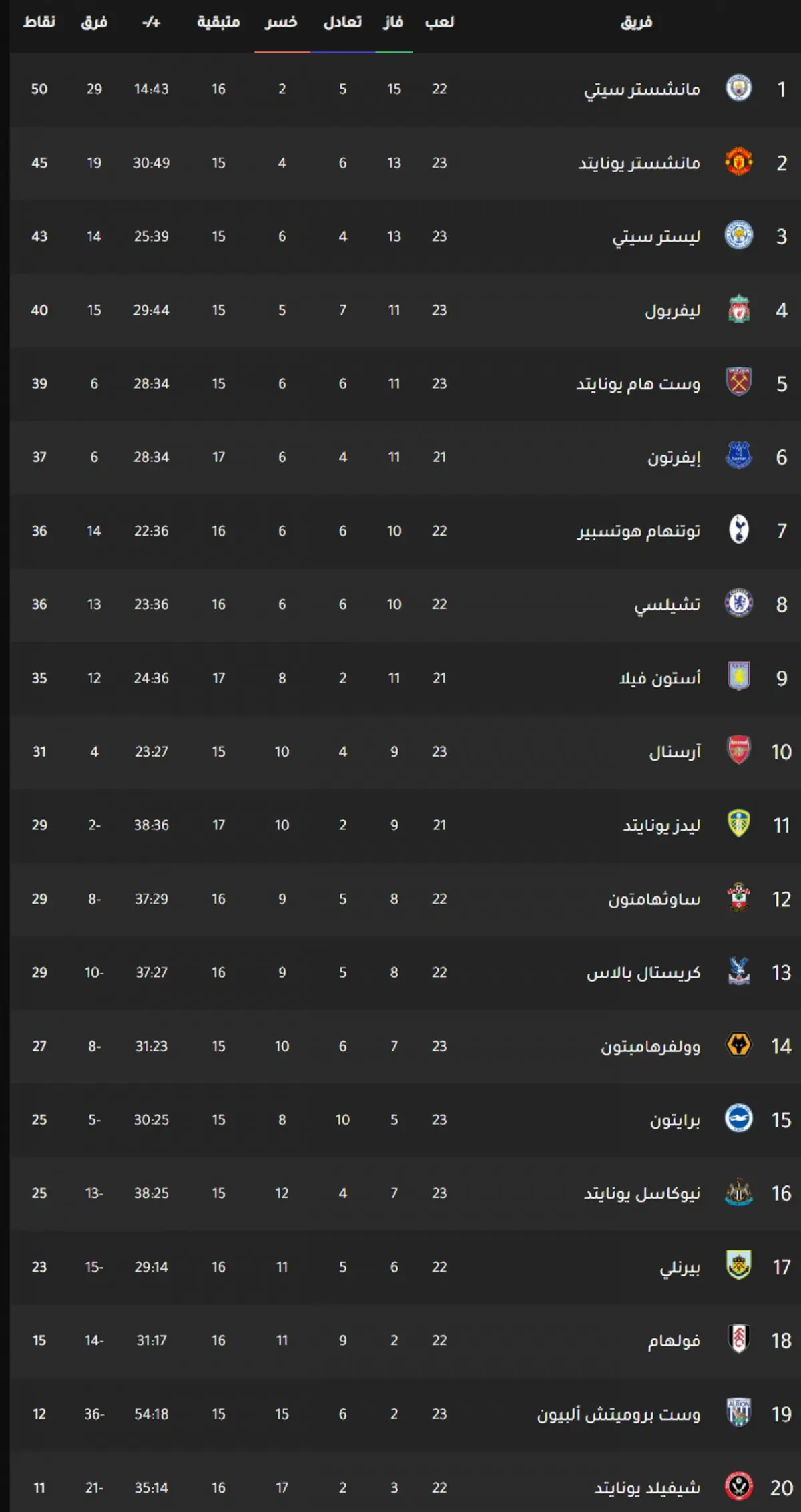The height and width of the screenshot is (1512, 801).
Task: Open the Arsenal crest icon
Action: 738,751
